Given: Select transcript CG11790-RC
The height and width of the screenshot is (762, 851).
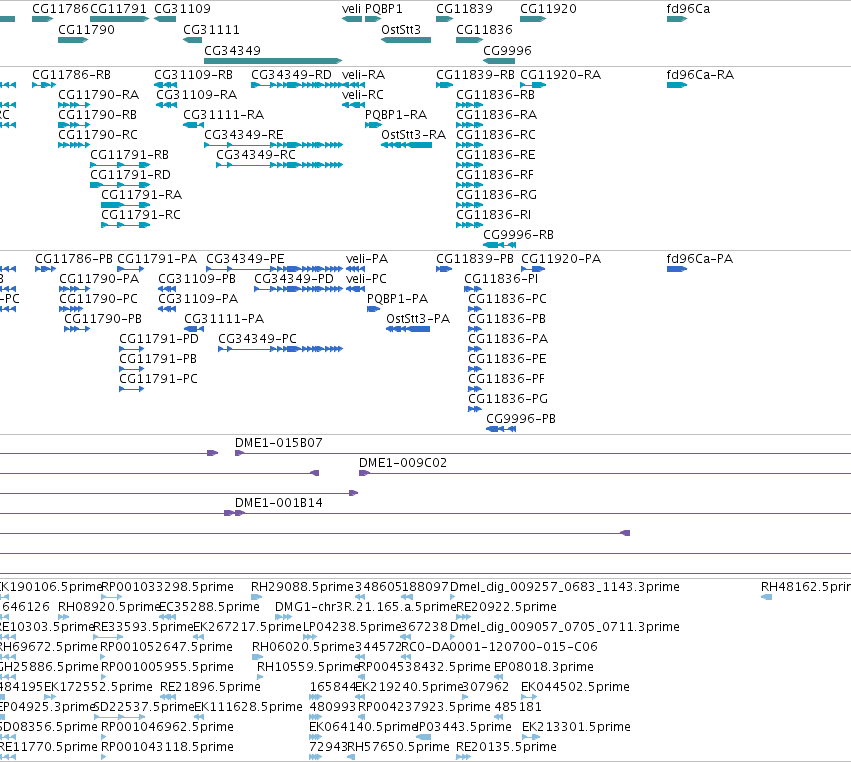Looking at the screenshot, I should point(98,135).
